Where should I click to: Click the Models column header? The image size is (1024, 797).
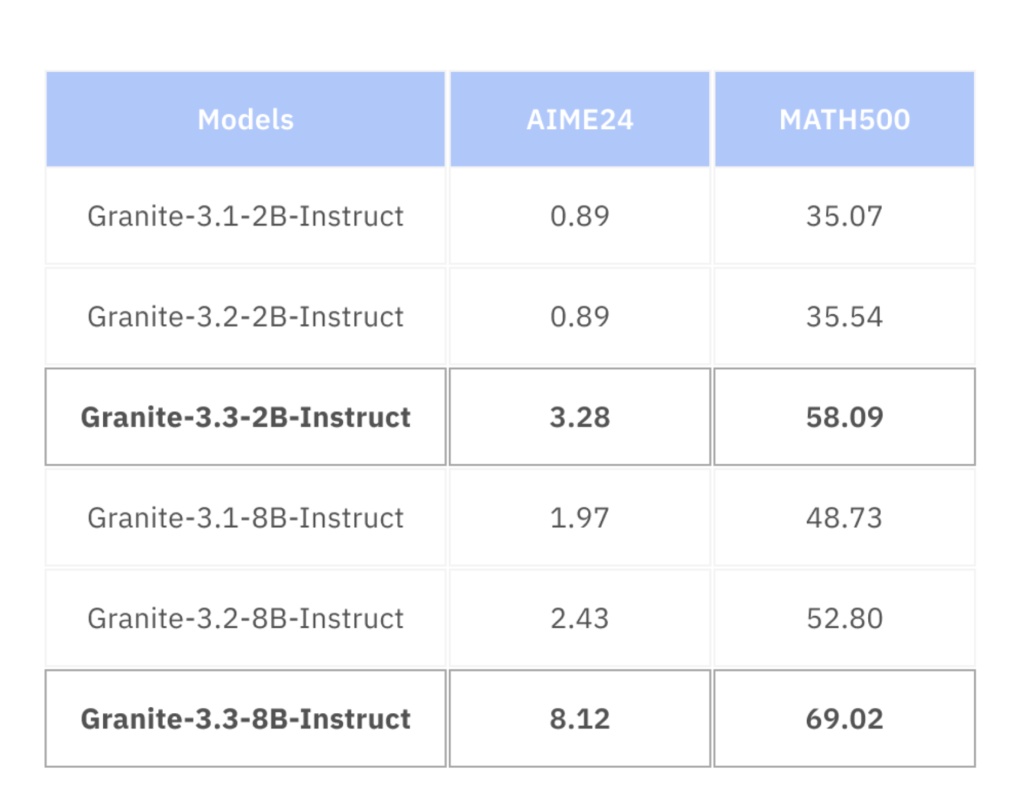(245, 120)
